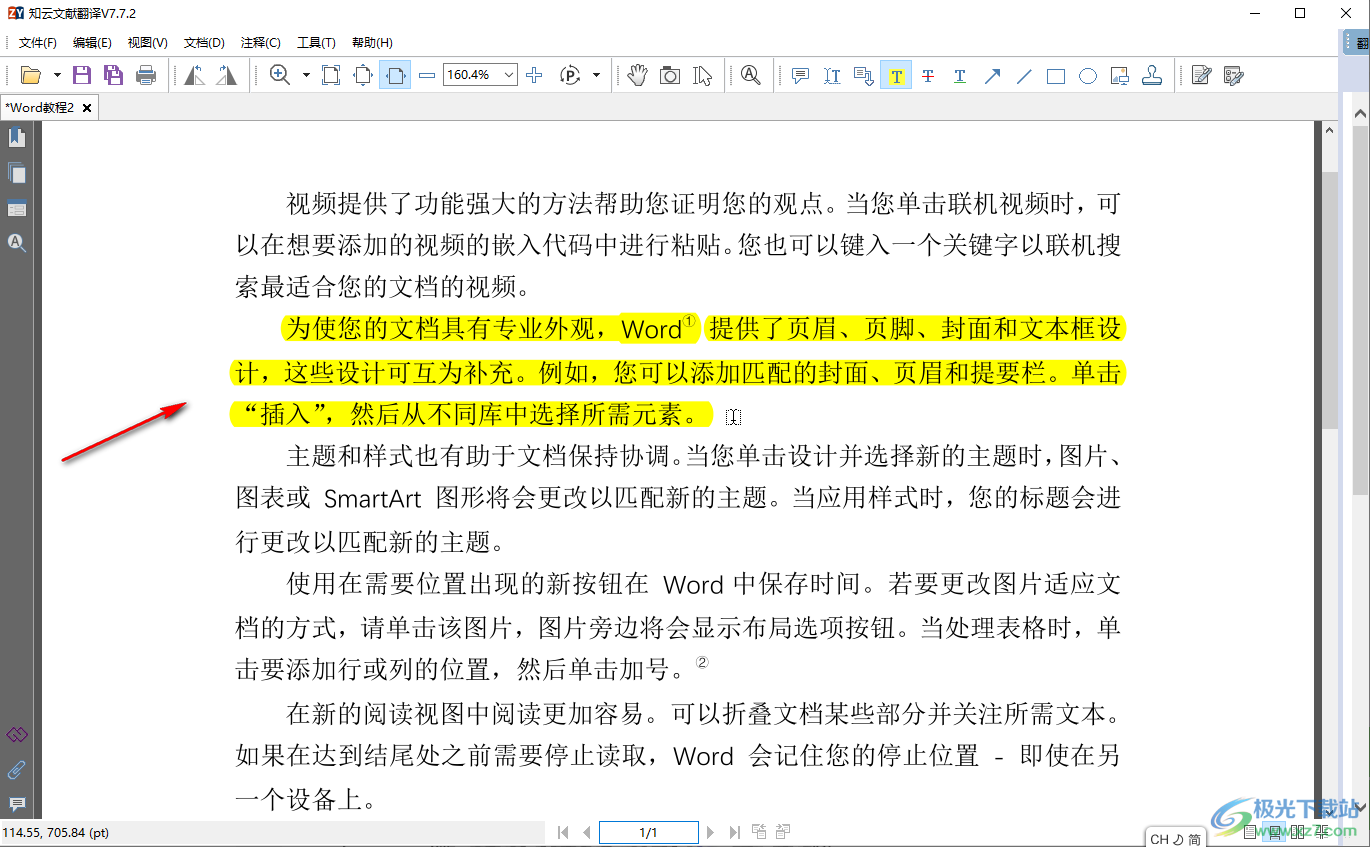Viewport: 1370px width, 847px height.
Task: Add a sticky note comment
Action: pyautogui.click(x=800, y=75)
